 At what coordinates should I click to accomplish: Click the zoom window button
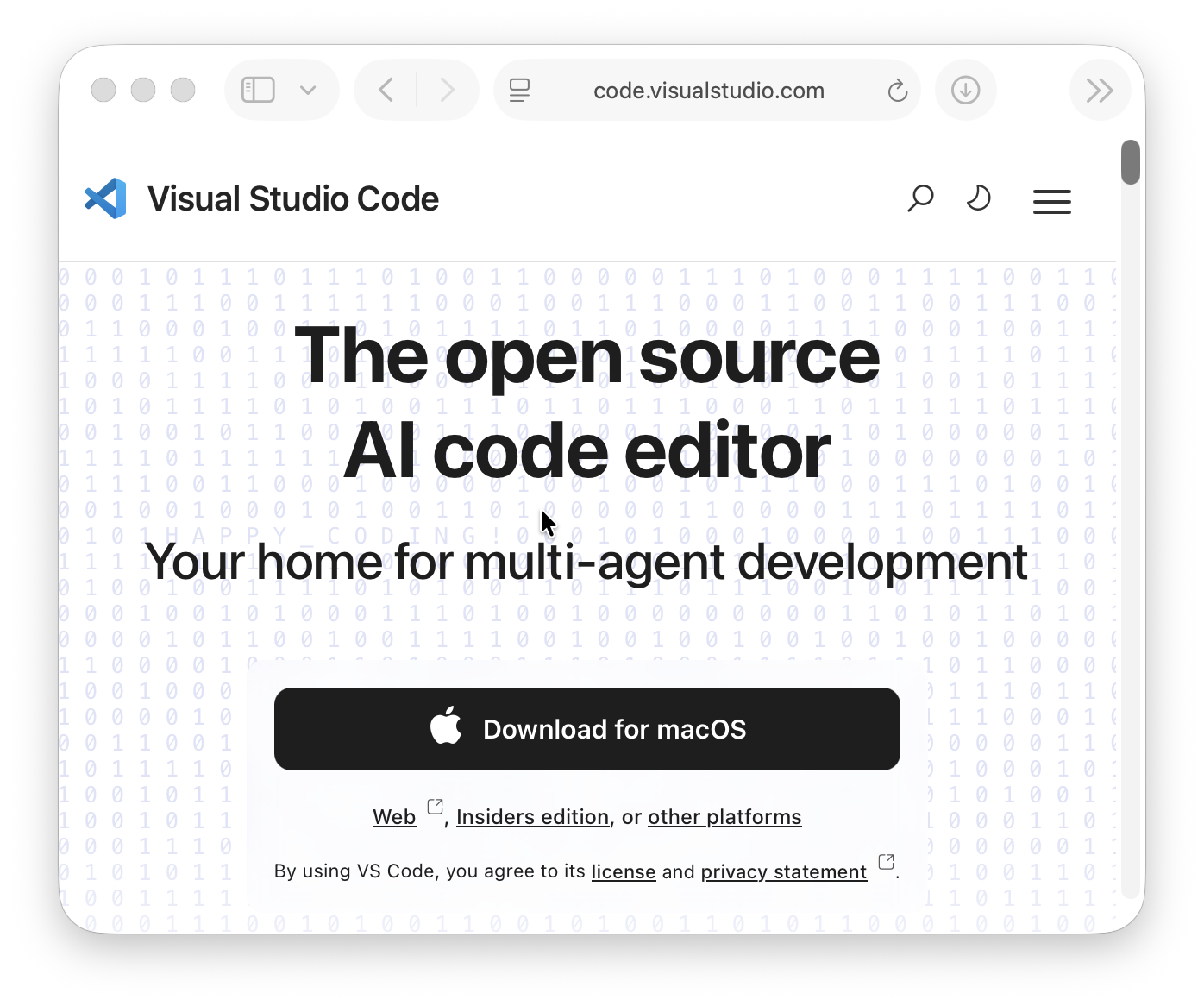tap(183, 90)
